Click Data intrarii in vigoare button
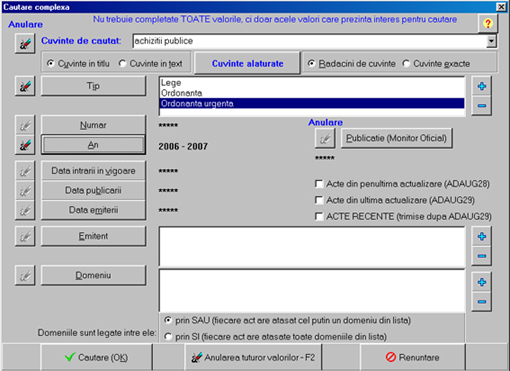Image resolution: width=510 pixels, height=371 pixels. [x=93, y=171]
